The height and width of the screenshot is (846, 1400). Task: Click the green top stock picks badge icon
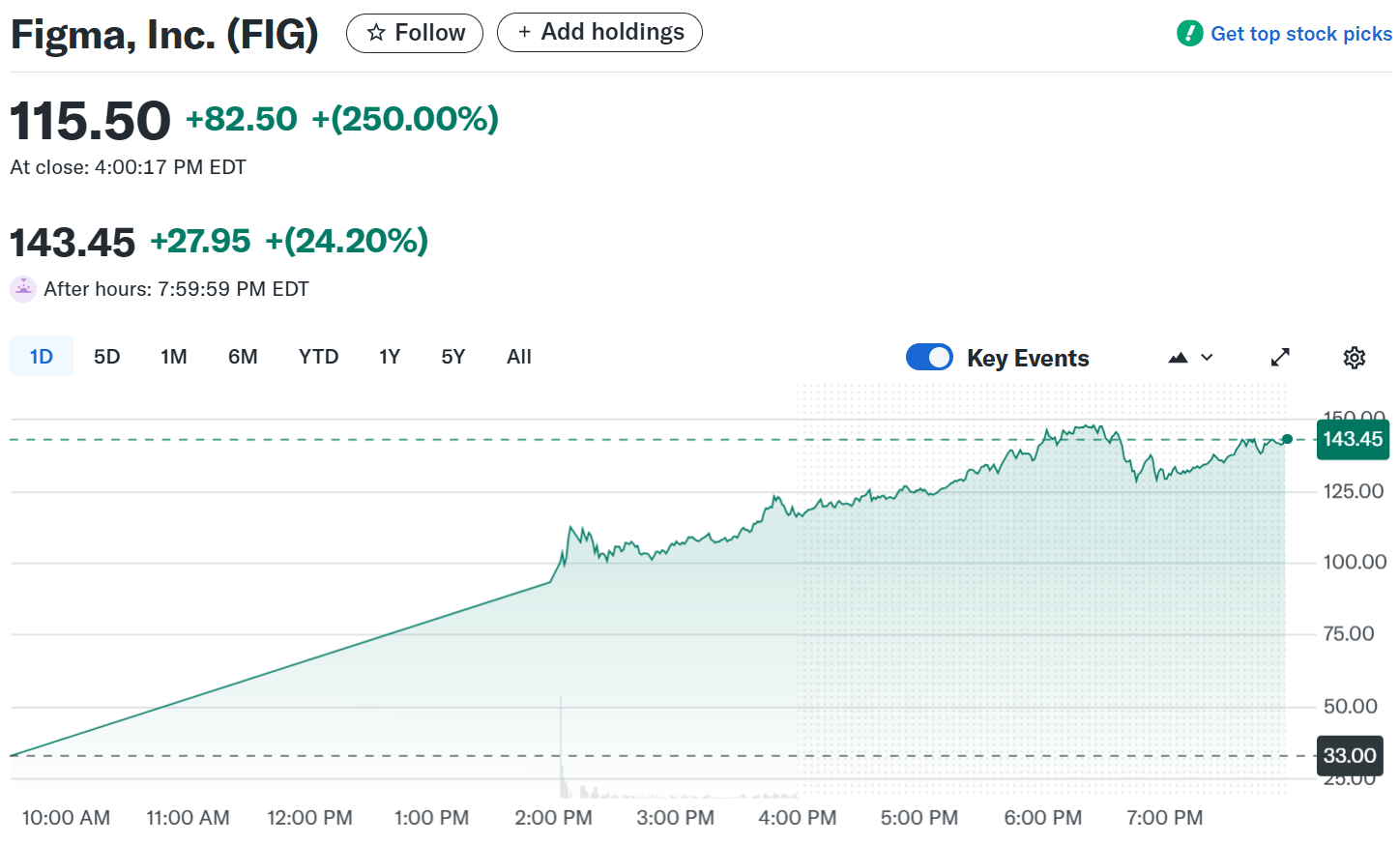(1190, 34)
